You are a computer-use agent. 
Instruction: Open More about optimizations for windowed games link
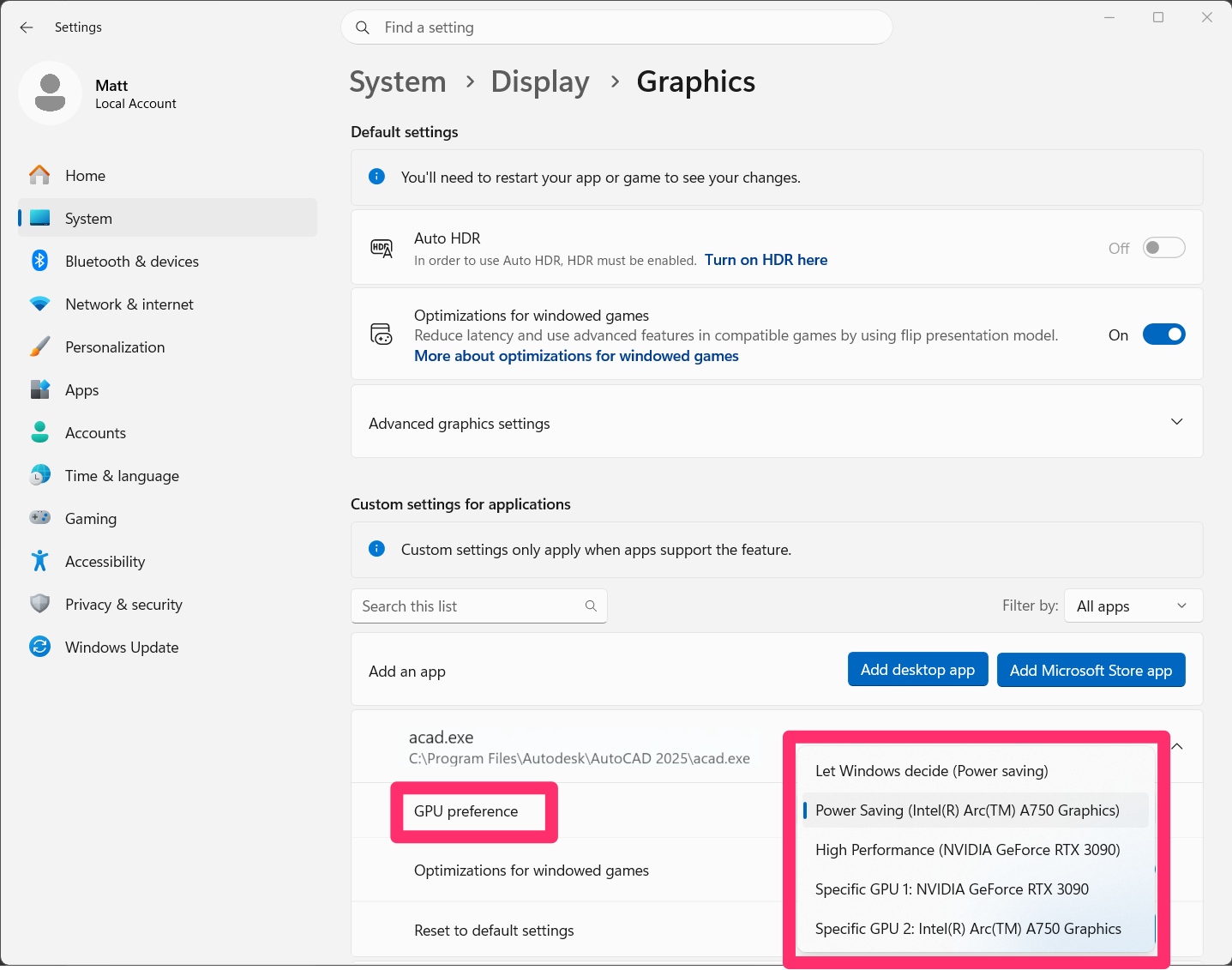(576, 356)
